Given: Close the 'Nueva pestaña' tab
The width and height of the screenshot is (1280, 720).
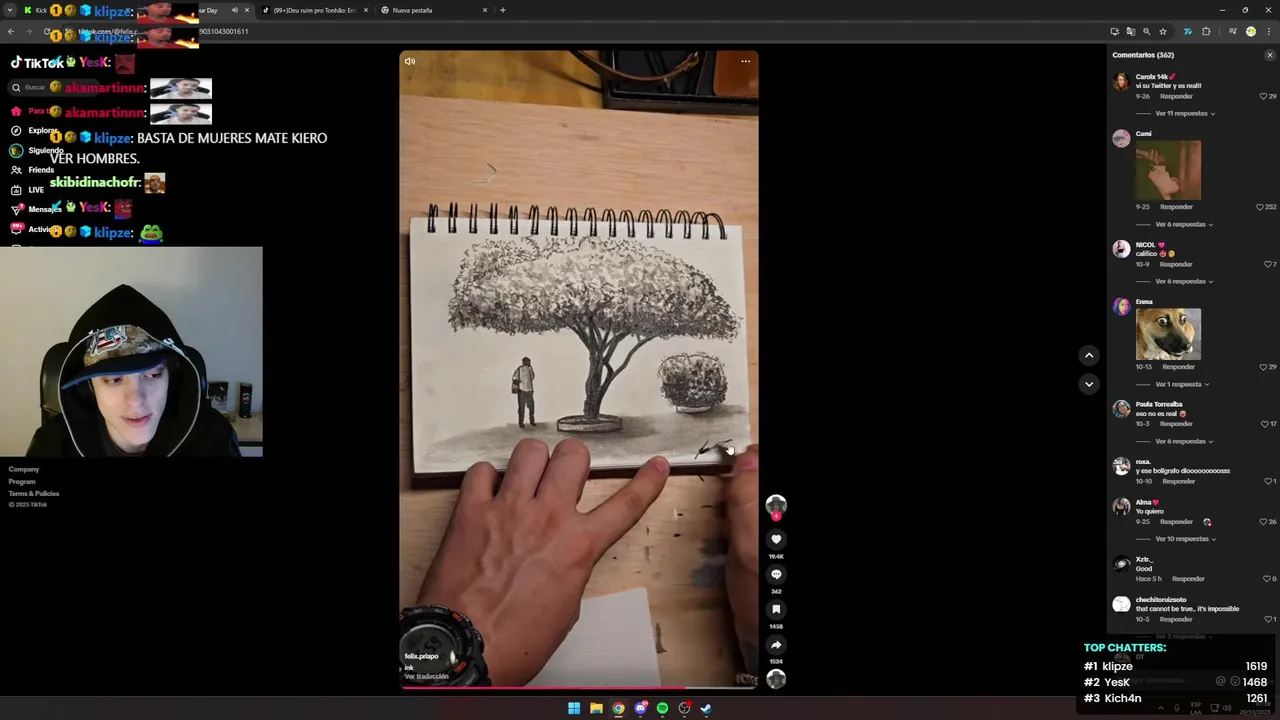Looking at the screenshot, I should tap(485, 10).
